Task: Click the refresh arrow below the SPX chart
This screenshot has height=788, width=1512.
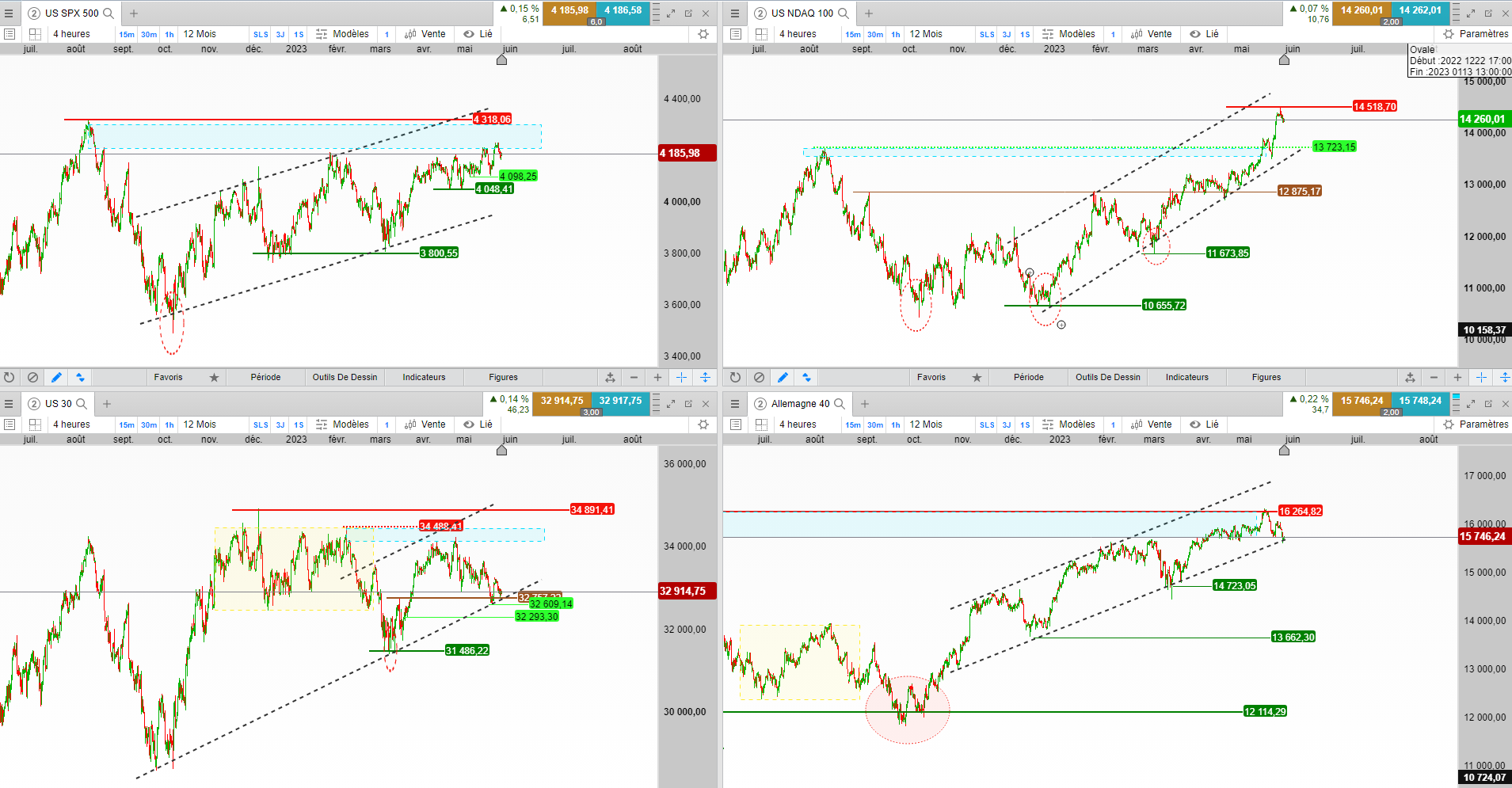Action: (x=10, y=378)
